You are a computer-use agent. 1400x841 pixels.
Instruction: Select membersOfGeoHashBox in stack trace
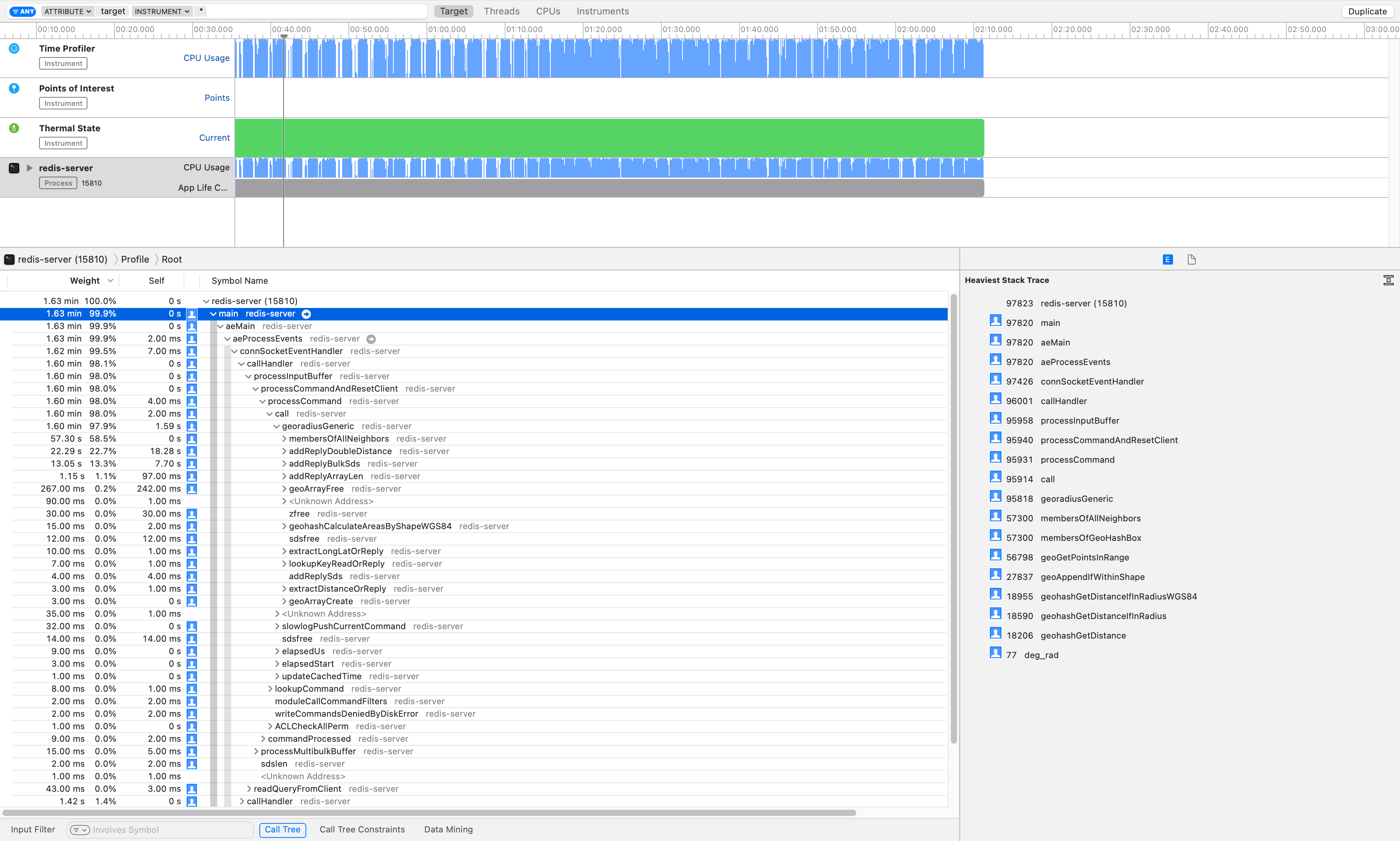1091,538
